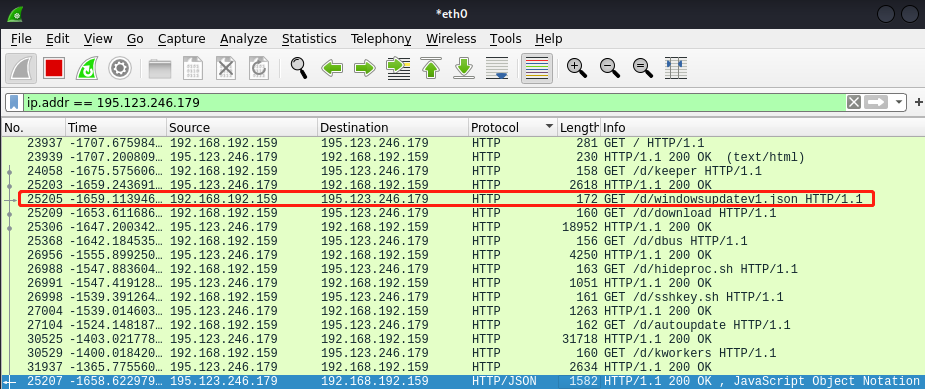
Task: Open the Tools menu
Action: (506, 39)
